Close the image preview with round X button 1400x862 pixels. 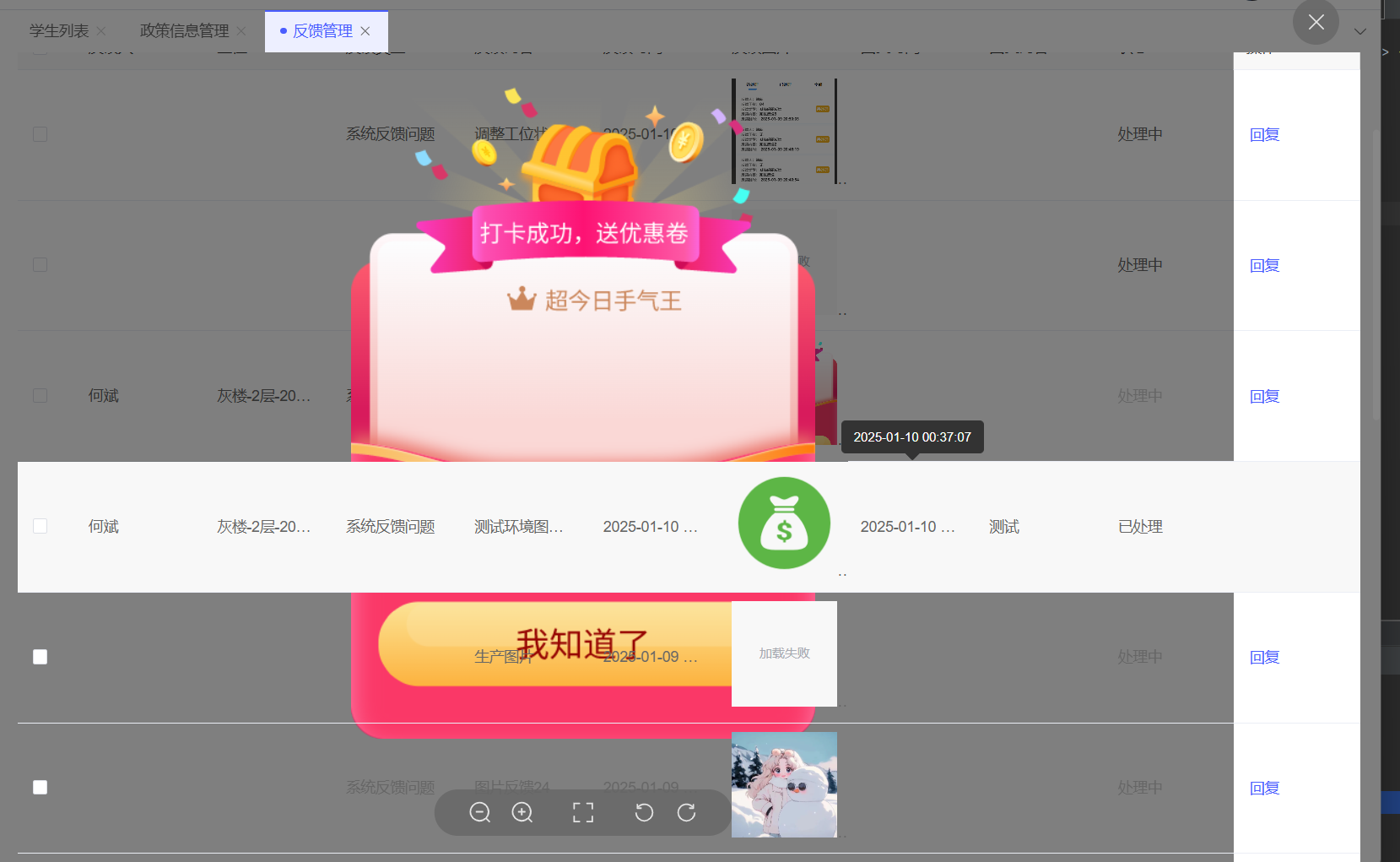click(x=1316, y=22)
